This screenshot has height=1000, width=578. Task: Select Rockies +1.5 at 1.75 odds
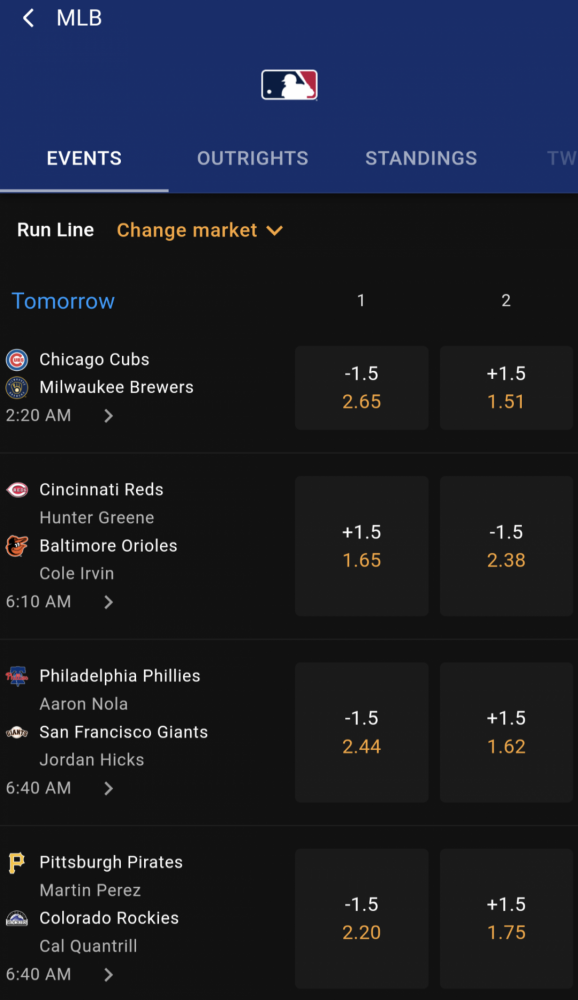(x=507, y=918)
